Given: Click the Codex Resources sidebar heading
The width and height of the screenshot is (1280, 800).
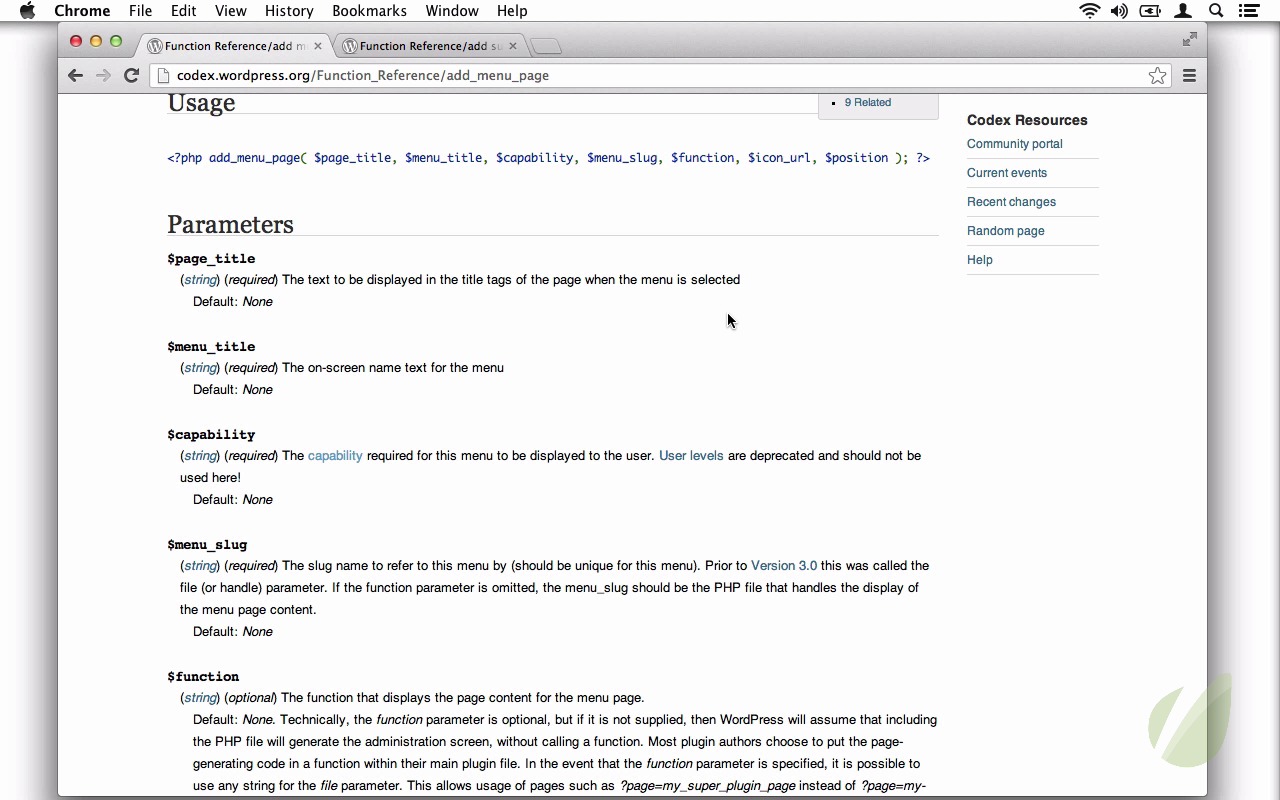Looking at the screenshot, I should pyautogui.click(x=1027, y=120).
